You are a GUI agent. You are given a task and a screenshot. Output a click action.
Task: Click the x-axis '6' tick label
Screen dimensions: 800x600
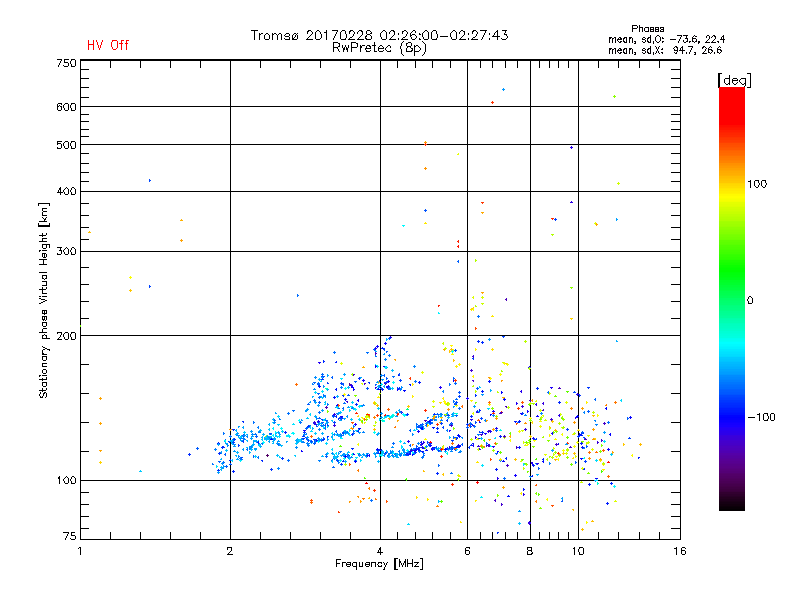(x=467, y=551)
